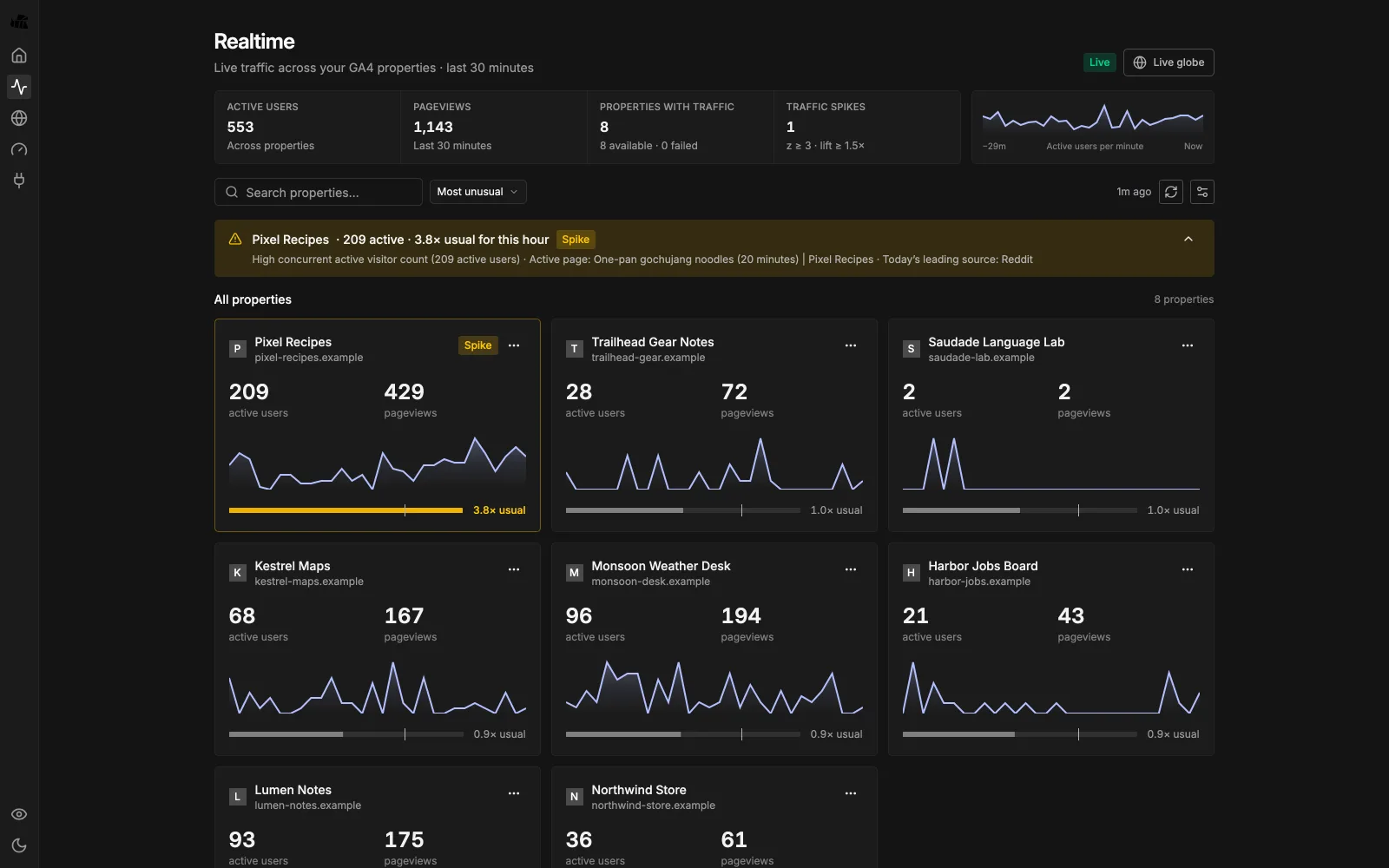This screenshot has width=1389, height=868.
Task: Open the speed gauge page in the sidebar
Action: pyautogui.click(x=19, y=149)
